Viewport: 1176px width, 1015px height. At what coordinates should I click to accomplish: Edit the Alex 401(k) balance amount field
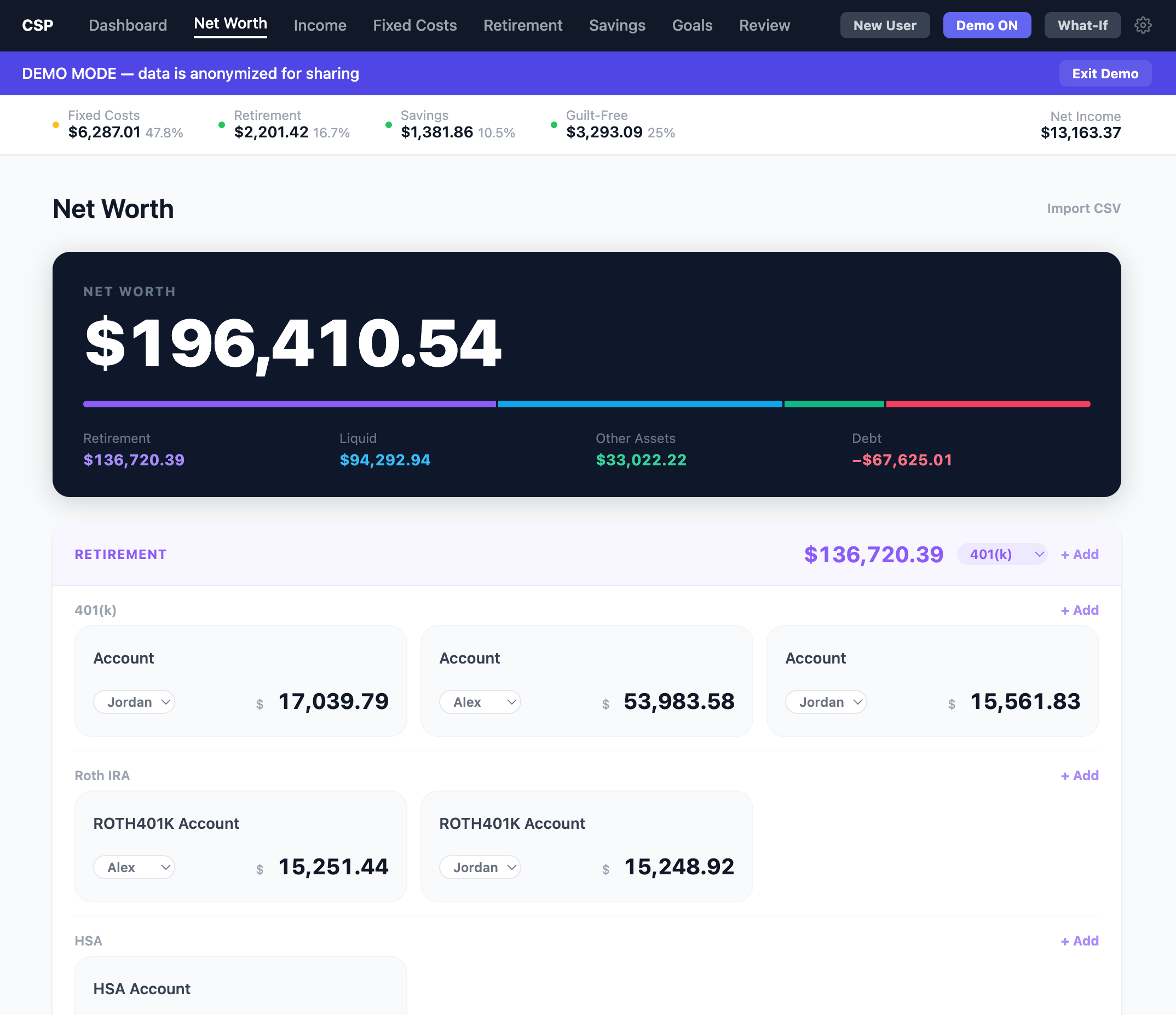pos(679,702)
